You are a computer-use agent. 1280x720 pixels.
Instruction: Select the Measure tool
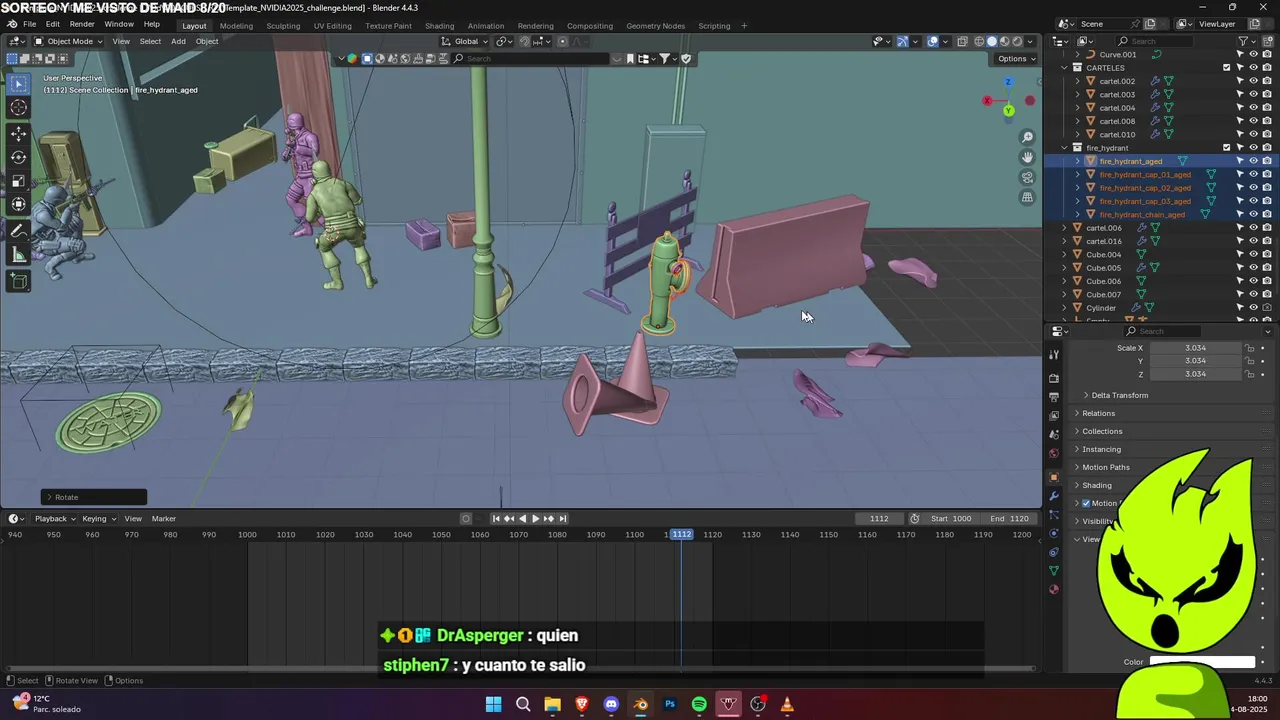pos(19,254)
